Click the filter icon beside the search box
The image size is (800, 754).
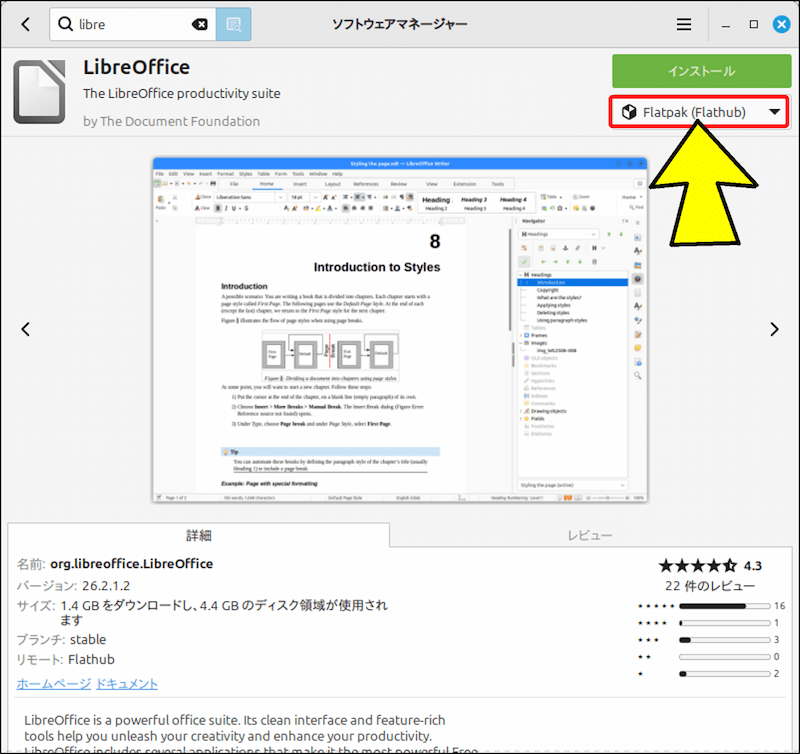tap(232, 23)
